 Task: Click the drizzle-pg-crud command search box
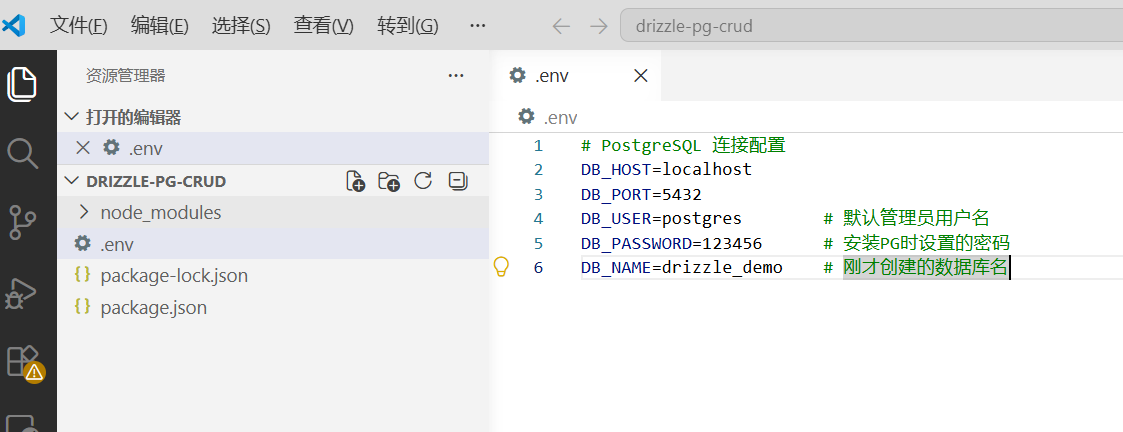tap(871, 27)
